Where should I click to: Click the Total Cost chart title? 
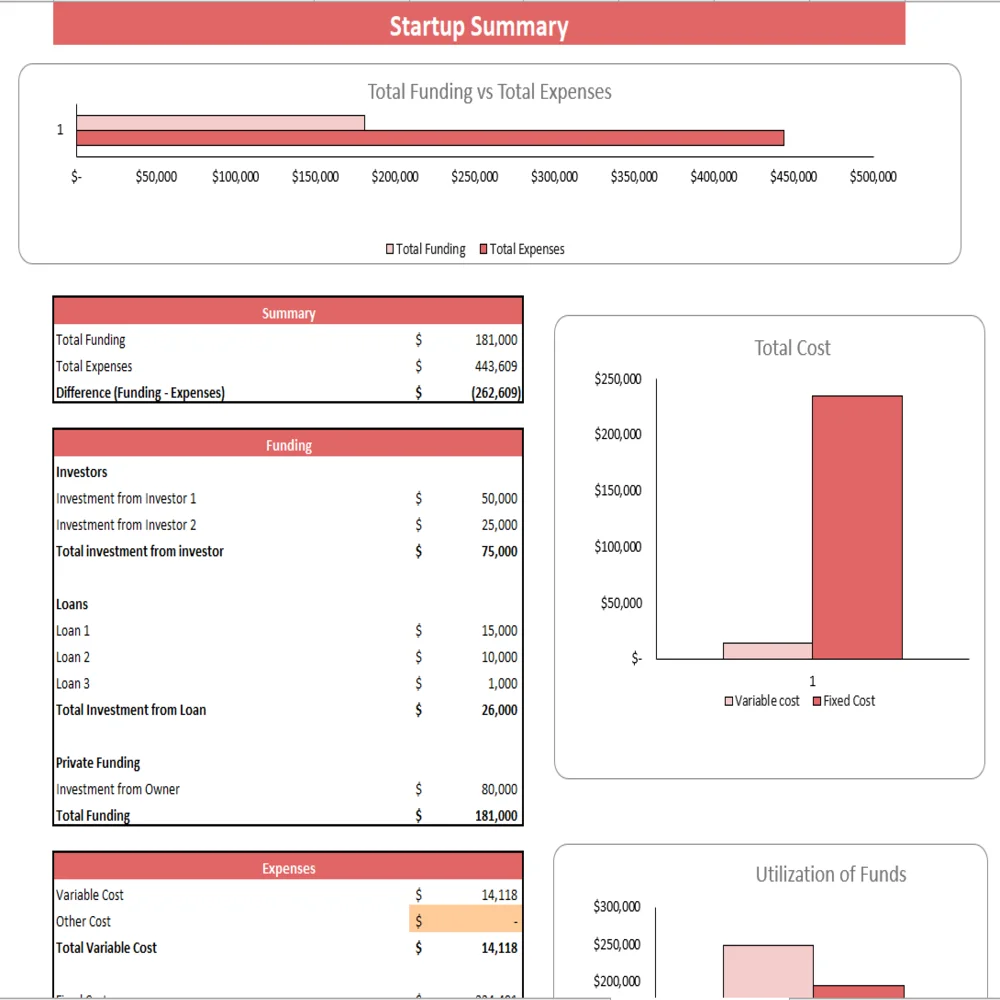point(792,348)
